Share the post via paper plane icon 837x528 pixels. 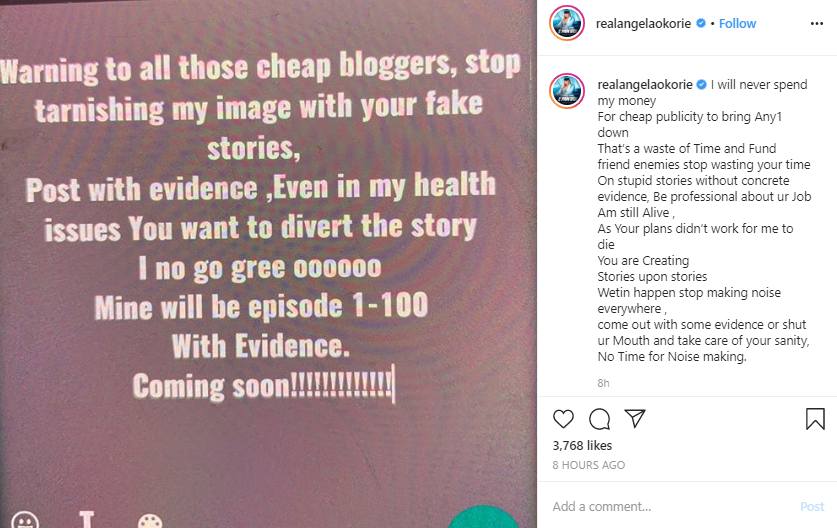[635, 418]
